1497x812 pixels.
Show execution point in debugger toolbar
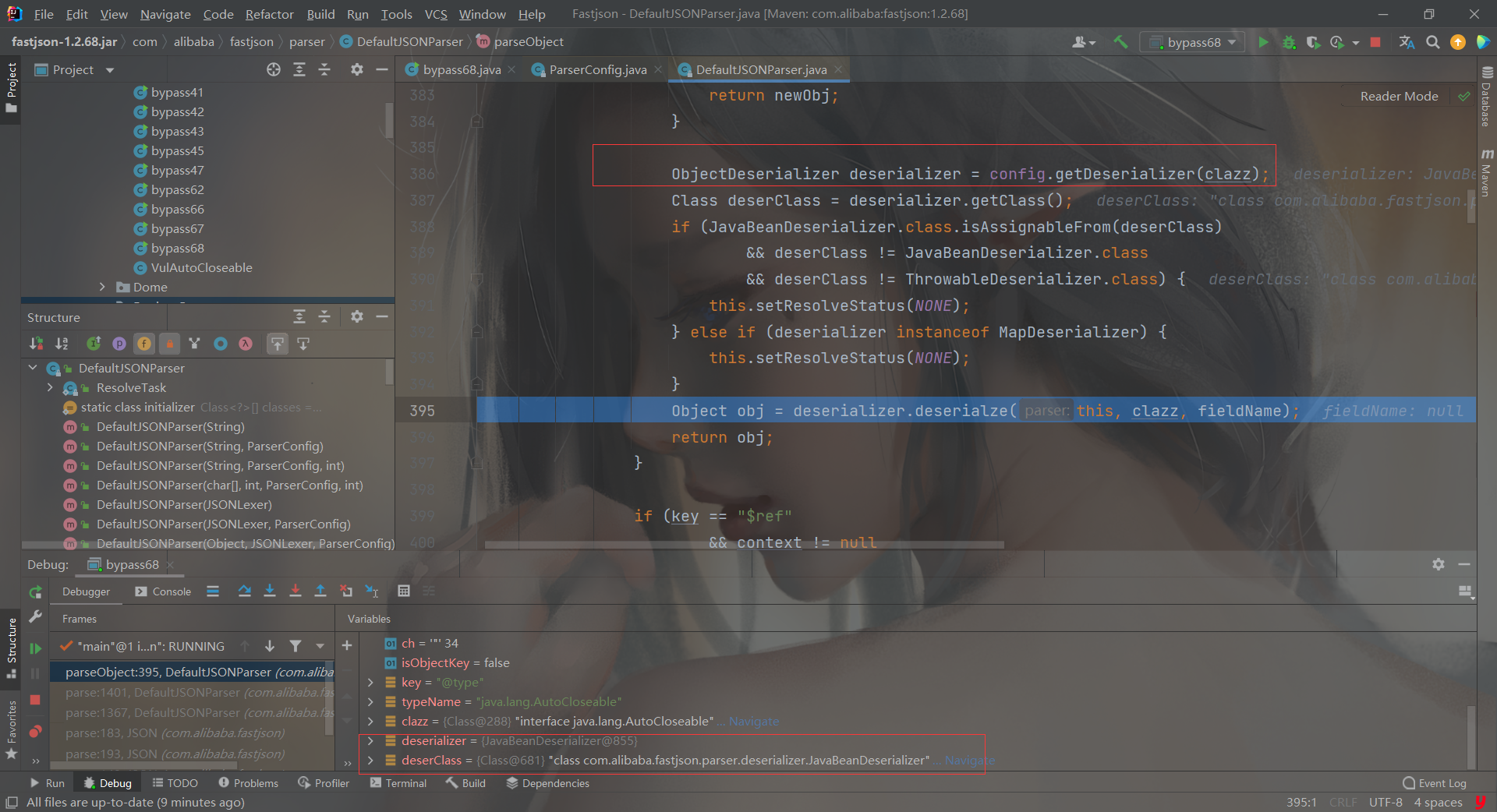[213, 591]
